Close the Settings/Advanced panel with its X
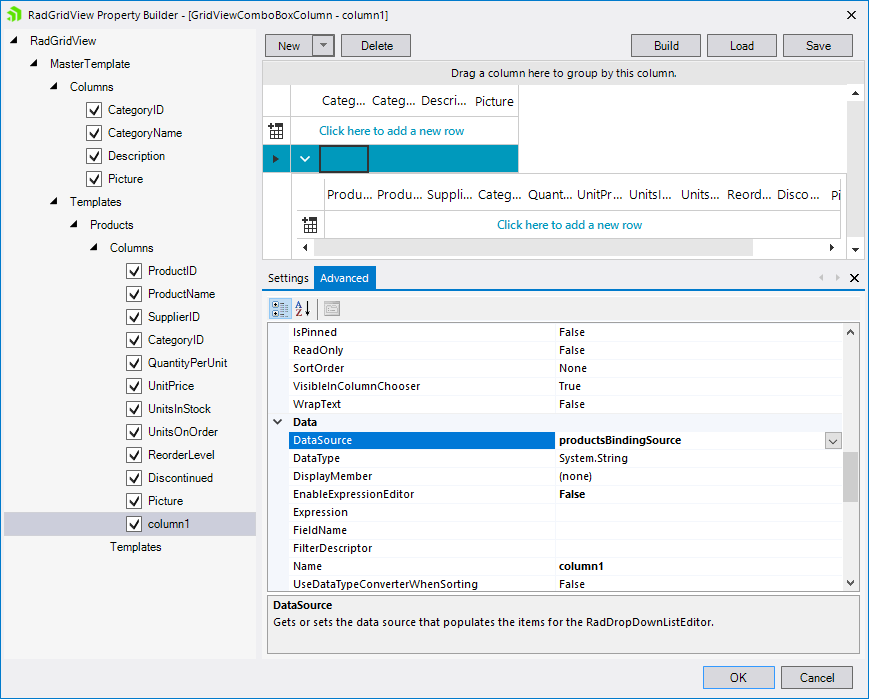 tap(855, 278)
